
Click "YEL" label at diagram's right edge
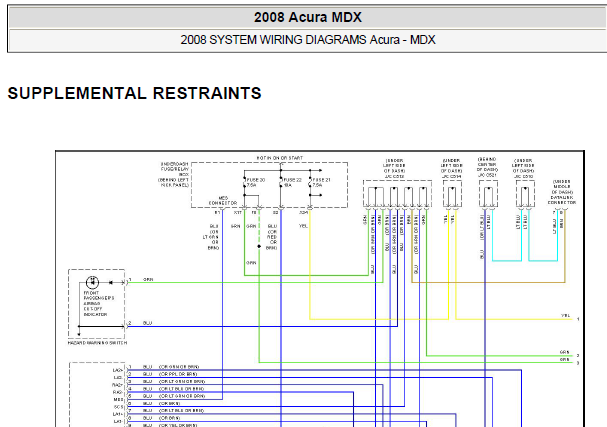click(x=566, y=316)
